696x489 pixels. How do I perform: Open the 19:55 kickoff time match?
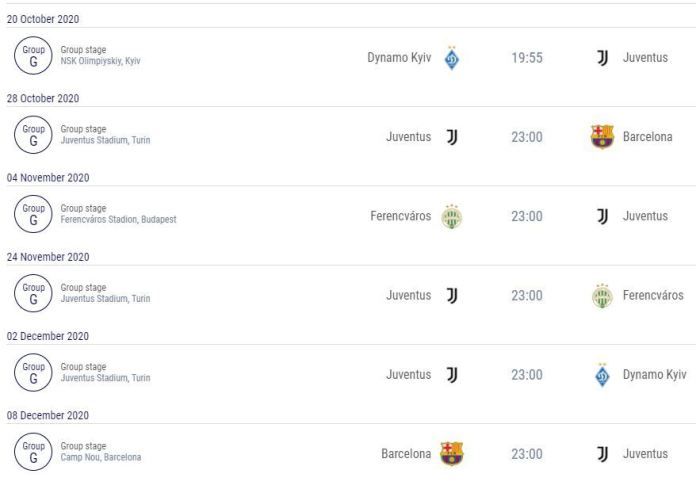pyautogui.click(x=527, y=58)
